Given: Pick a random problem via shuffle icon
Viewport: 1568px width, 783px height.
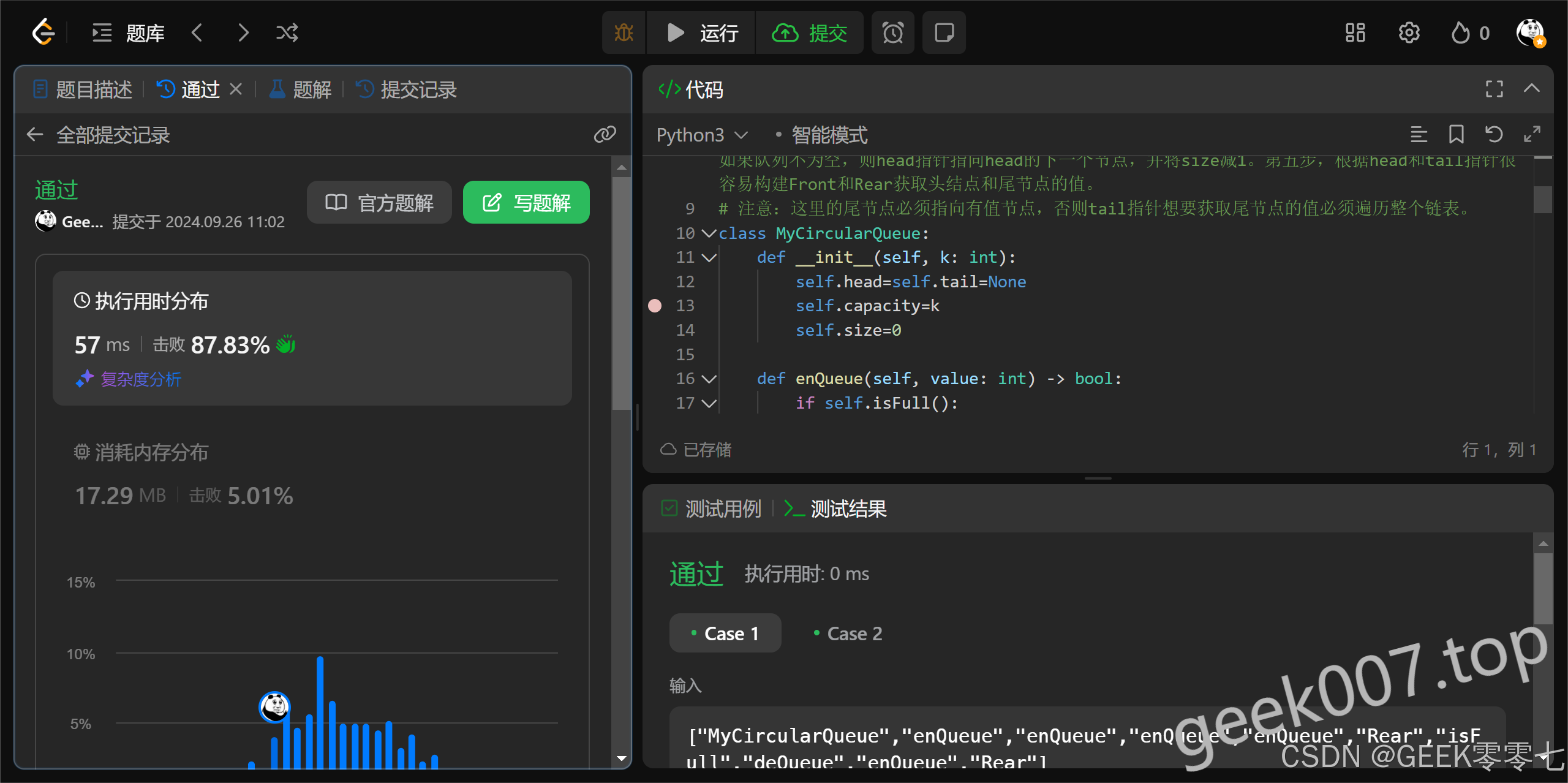Looking at the screenshot, I should [287, 32].
